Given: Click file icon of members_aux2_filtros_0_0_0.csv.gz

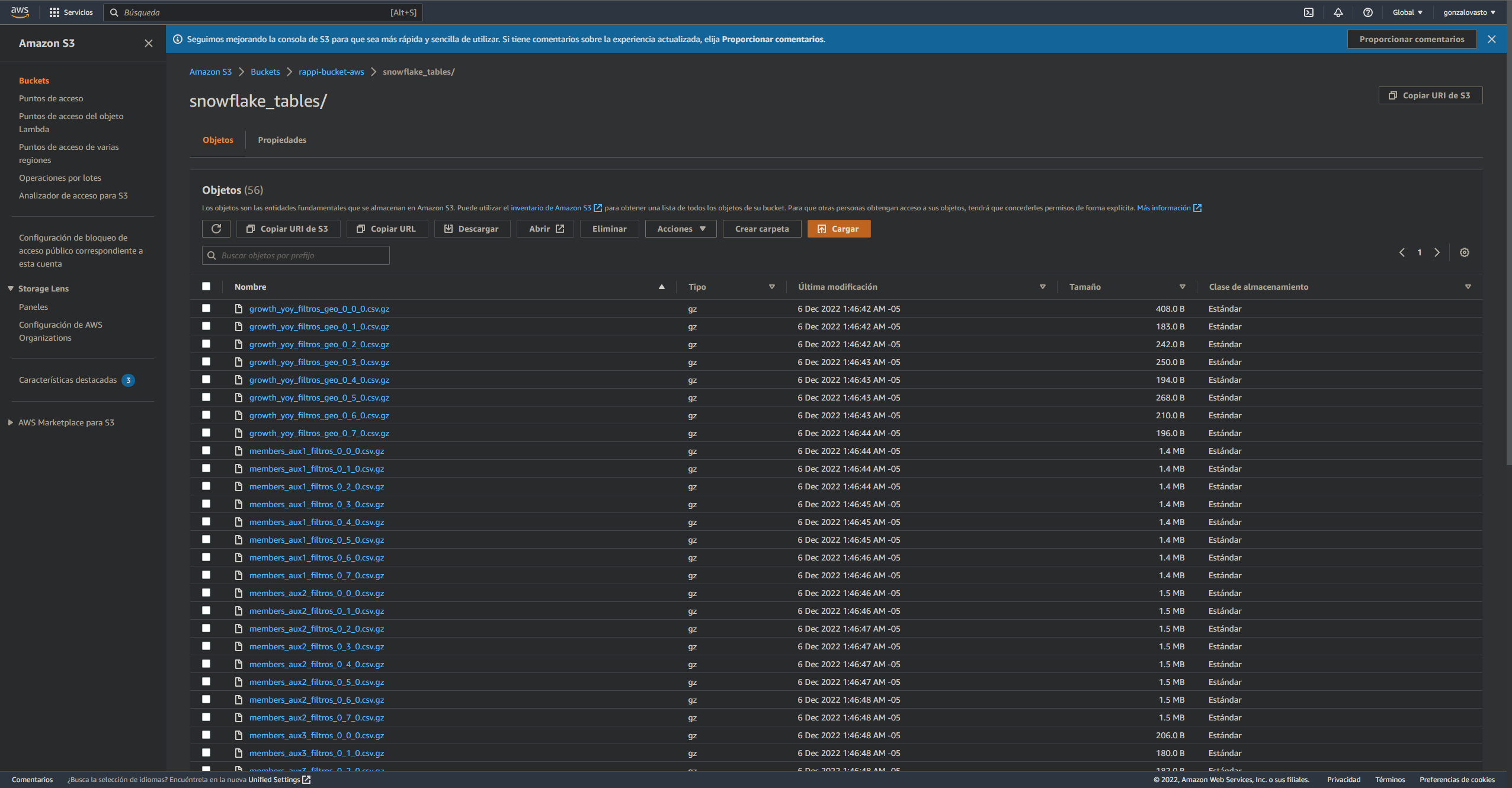Looking at the screenshot, I should point(239,593).
